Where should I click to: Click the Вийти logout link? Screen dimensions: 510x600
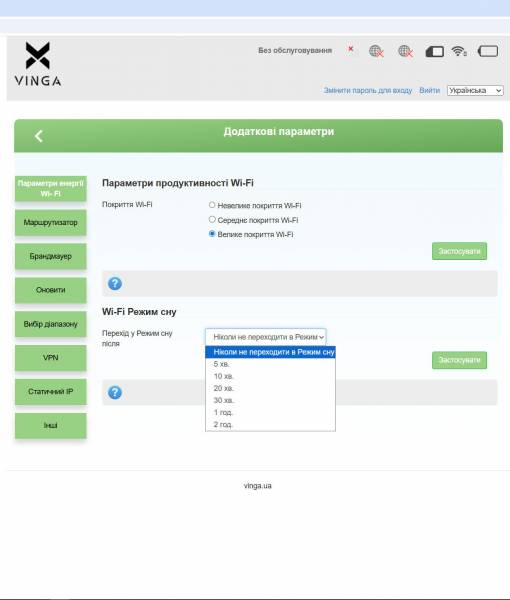pos(429,90)
